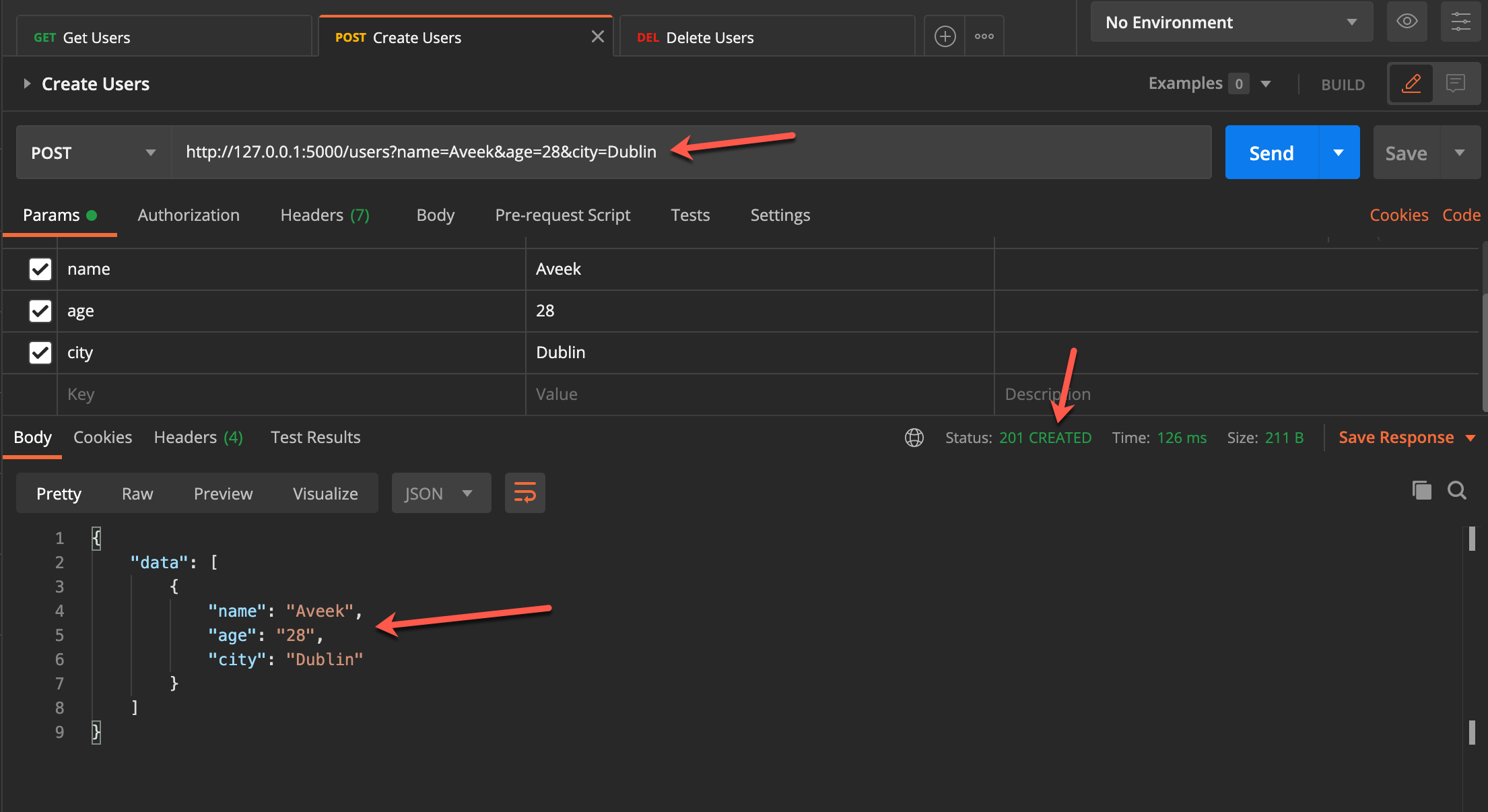The width and height of the screenshot is (1488, 812).
Task: Open workspace settings sliders icon
Action: (1460, 21)
